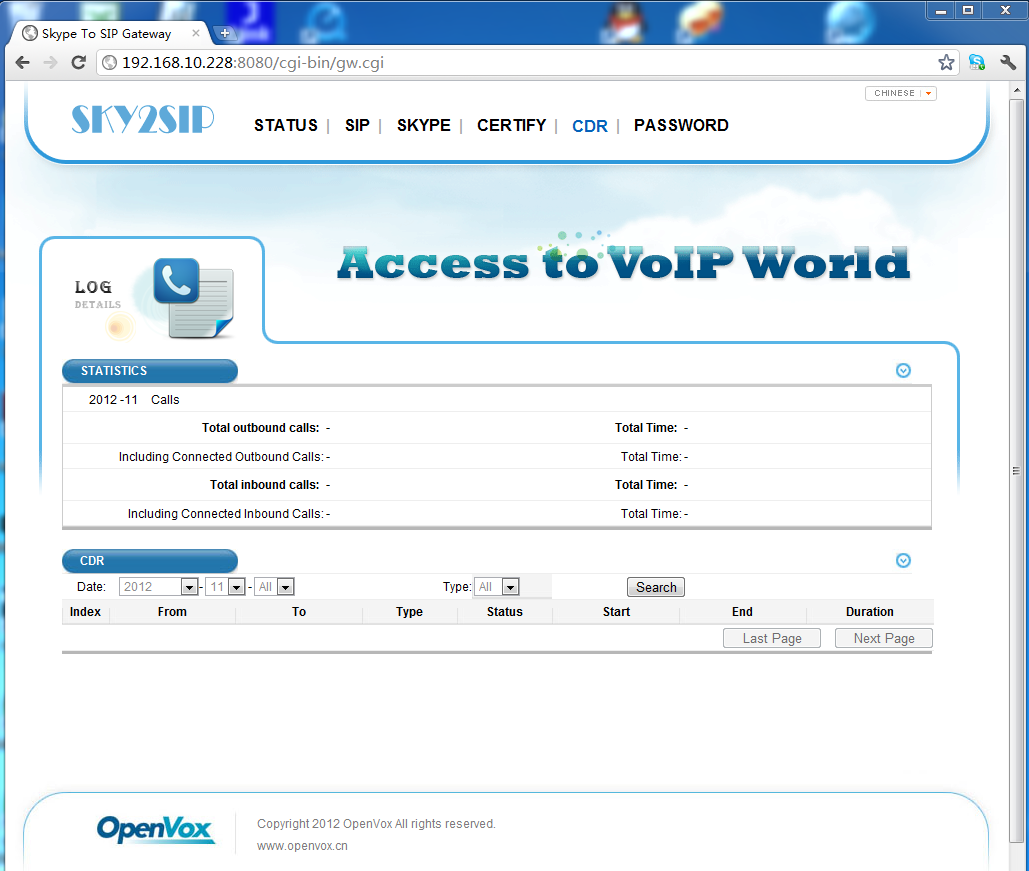Click the STATISTICS section header
The width and height of the screenshot is (1029, 871).
pyautogui.click(x=150, y=371)
